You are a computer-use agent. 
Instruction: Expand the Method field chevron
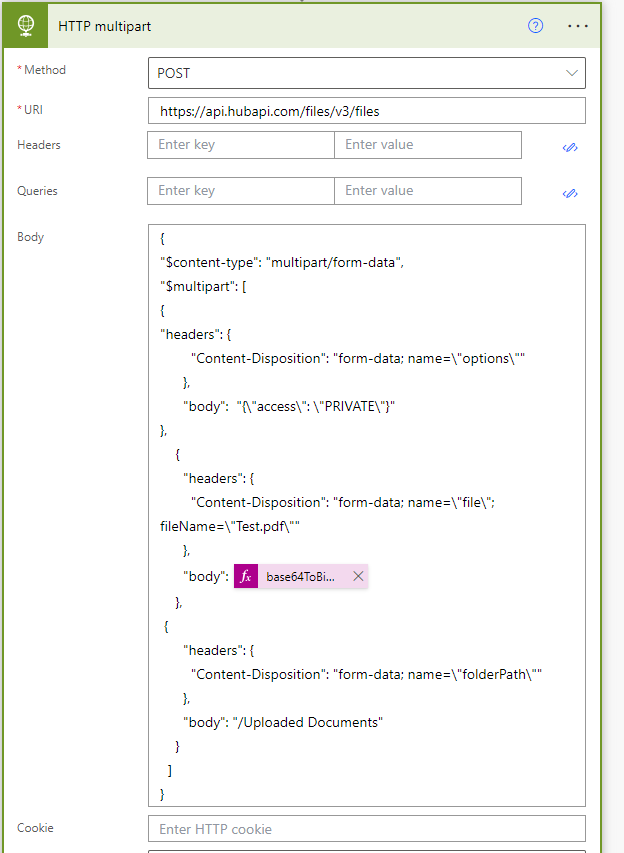(571, 73)
